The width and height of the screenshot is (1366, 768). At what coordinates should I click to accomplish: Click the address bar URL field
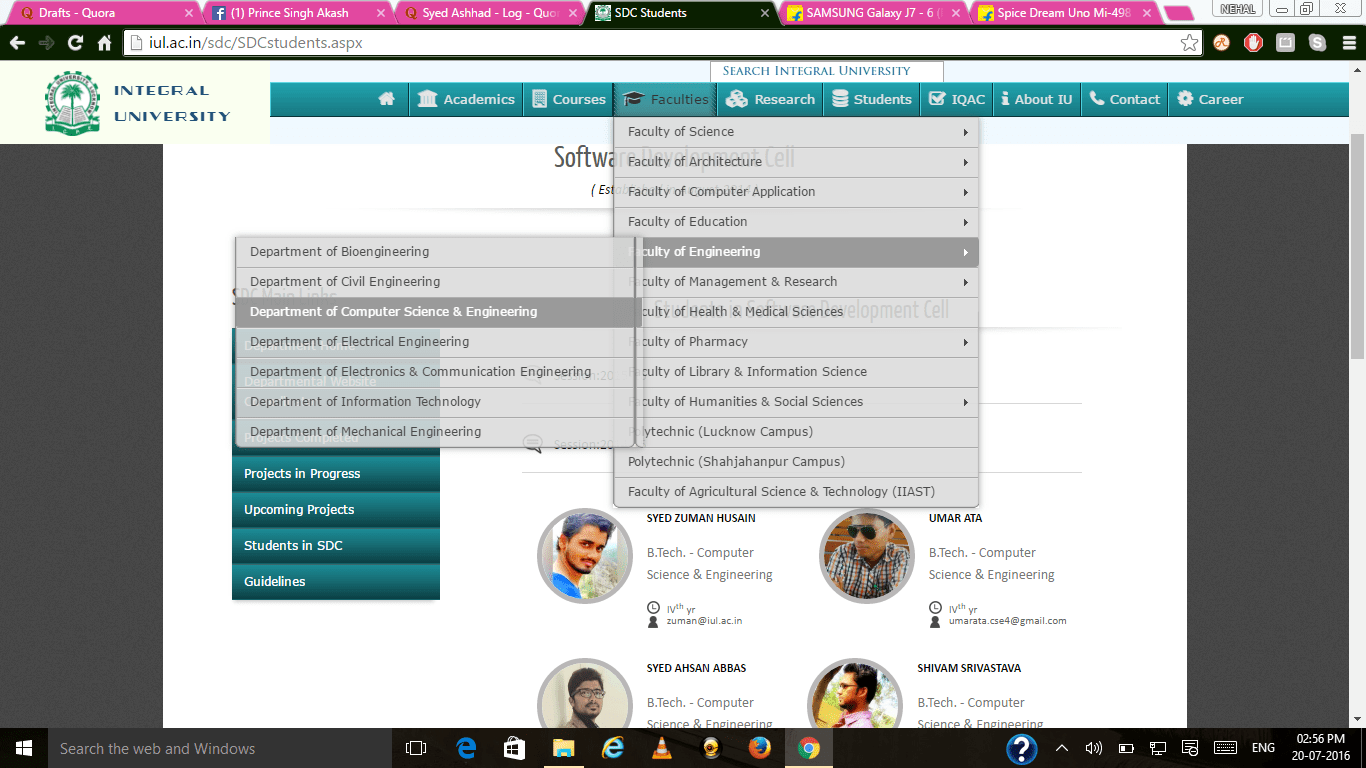662,43
